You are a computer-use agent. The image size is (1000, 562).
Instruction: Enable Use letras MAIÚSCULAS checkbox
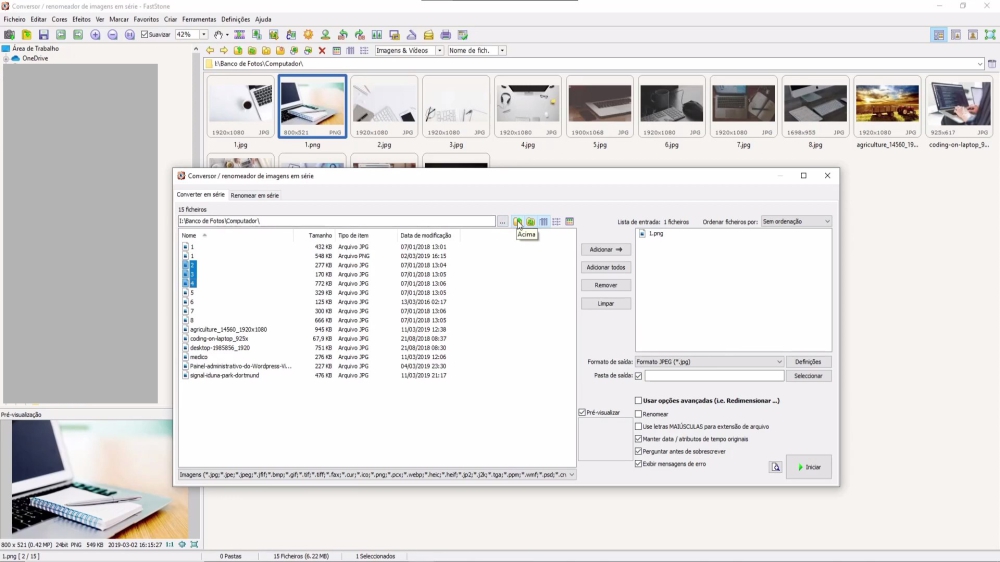[x=638, y=426]
